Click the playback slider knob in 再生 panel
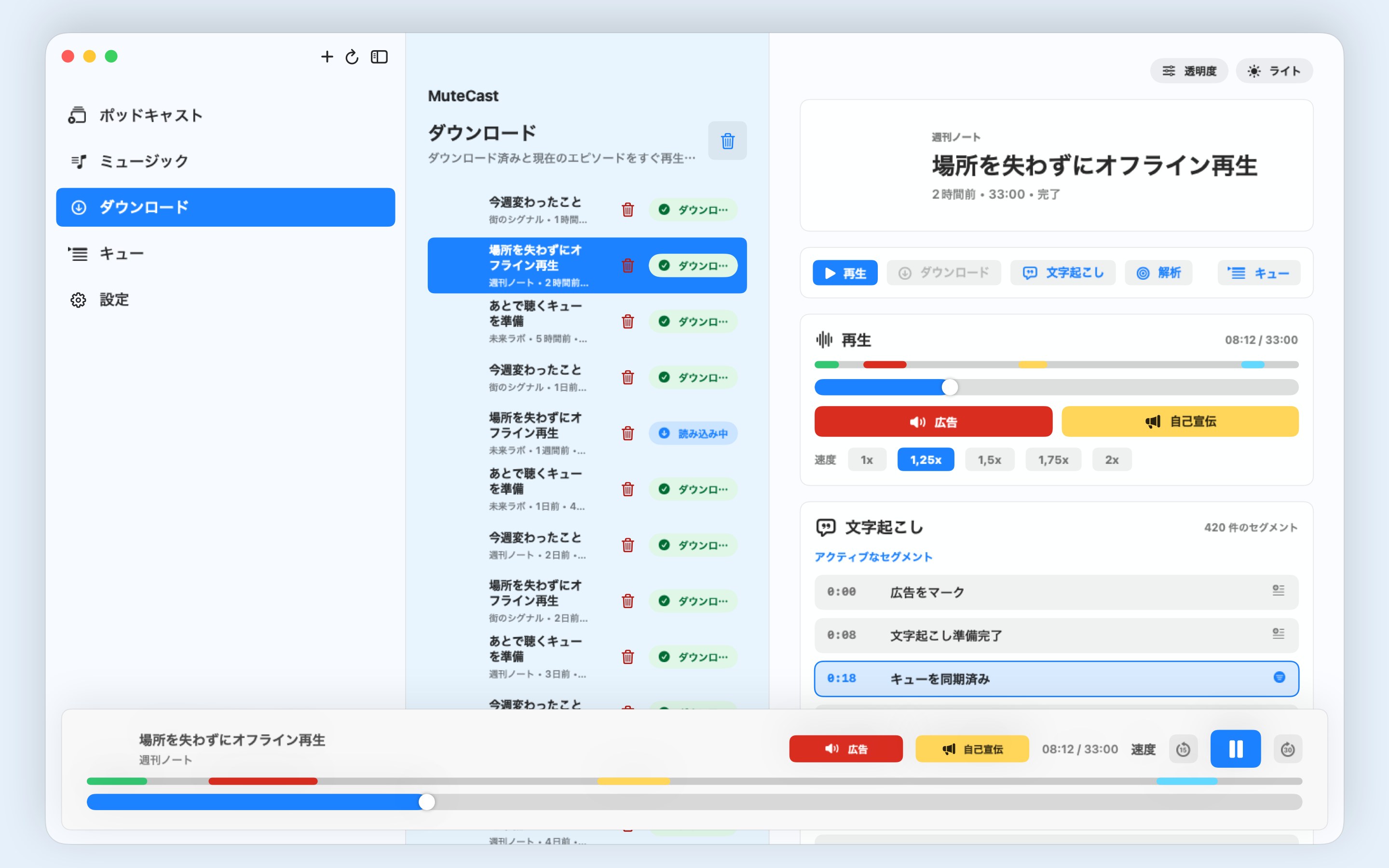Viewport: 1389px width, 868px height. 950,387
